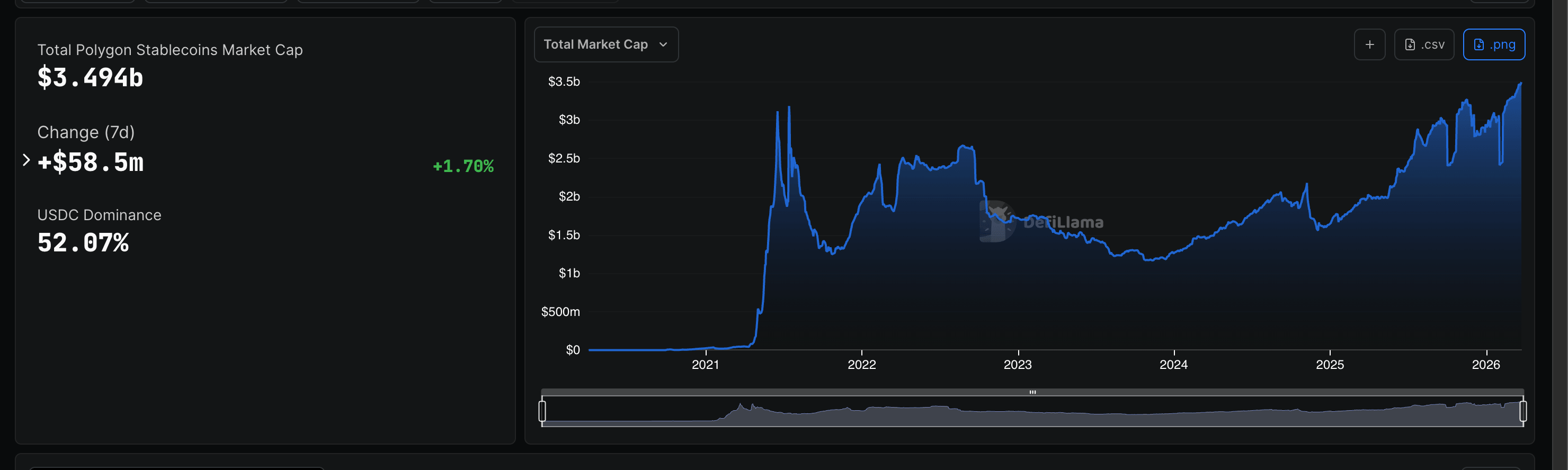The width and height of the screenshot is (1568, 470).
Task: Click the middle of the range selector minimap
Action: pos(1032,412)
